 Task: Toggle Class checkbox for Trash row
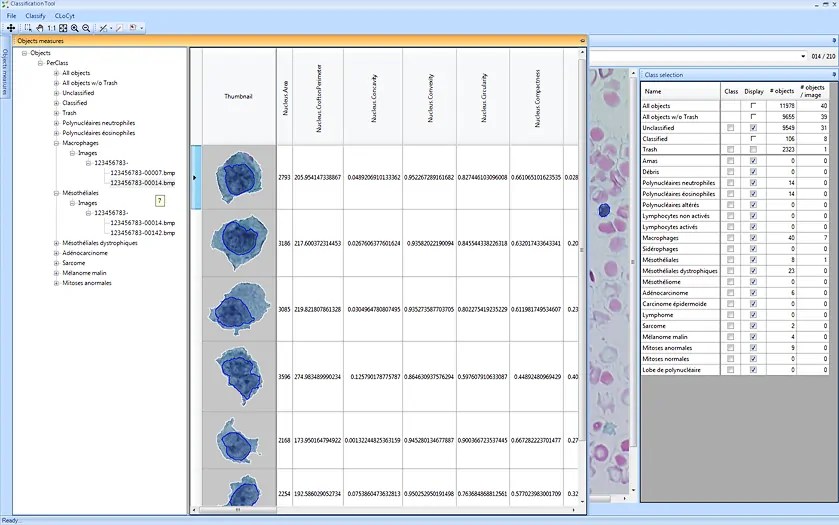coord(730,150)
